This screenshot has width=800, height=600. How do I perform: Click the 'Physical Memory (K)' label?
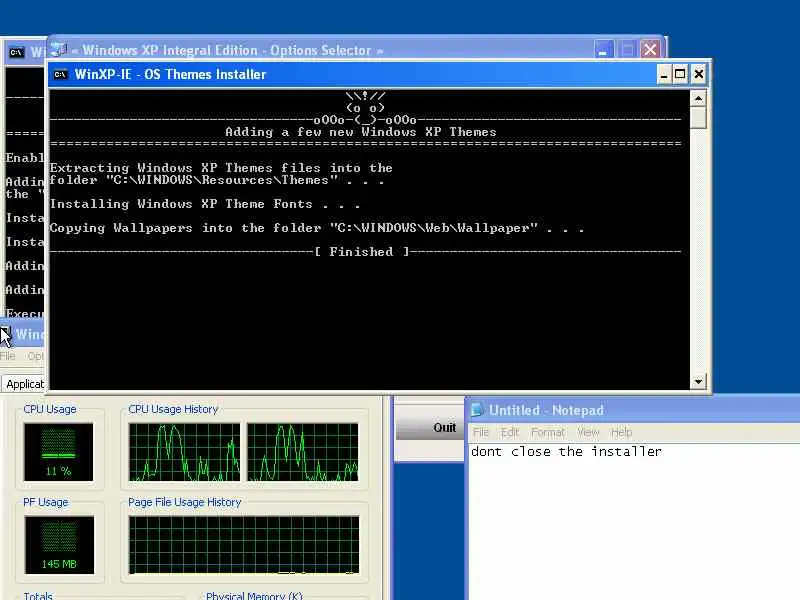pos(254,595)
